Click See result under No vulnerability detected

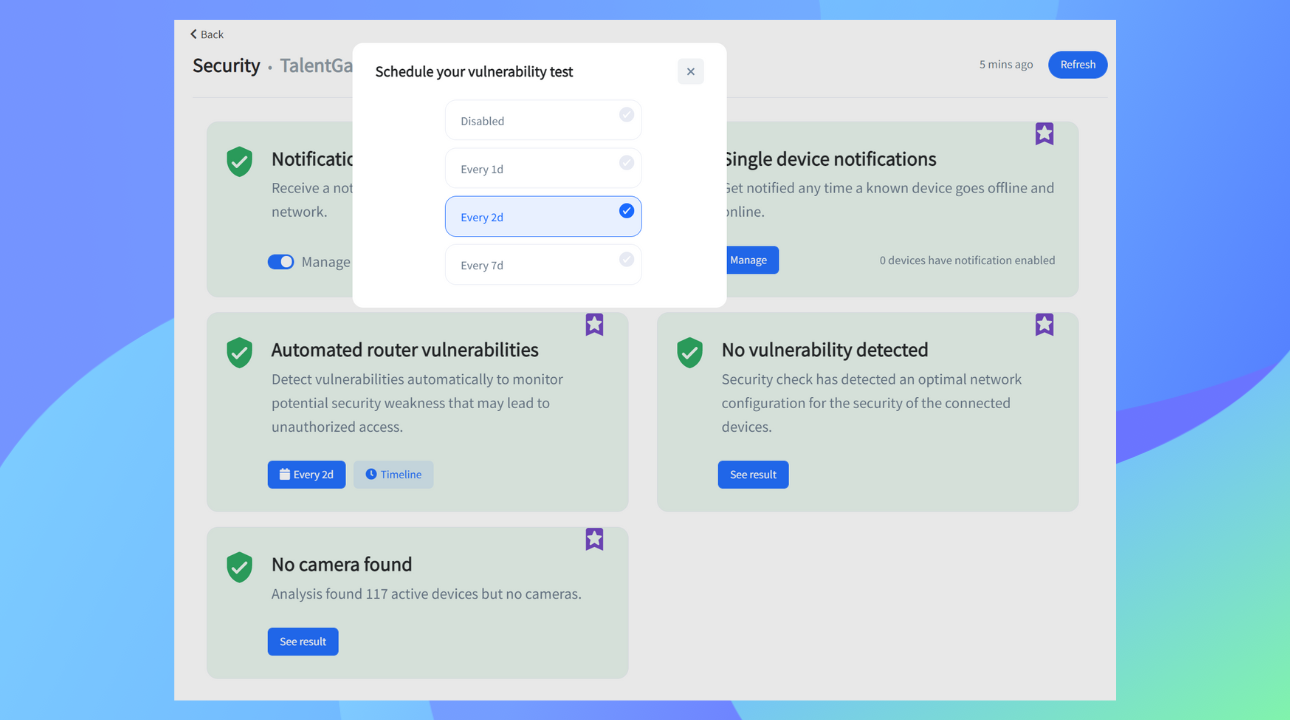click(753, 474)
